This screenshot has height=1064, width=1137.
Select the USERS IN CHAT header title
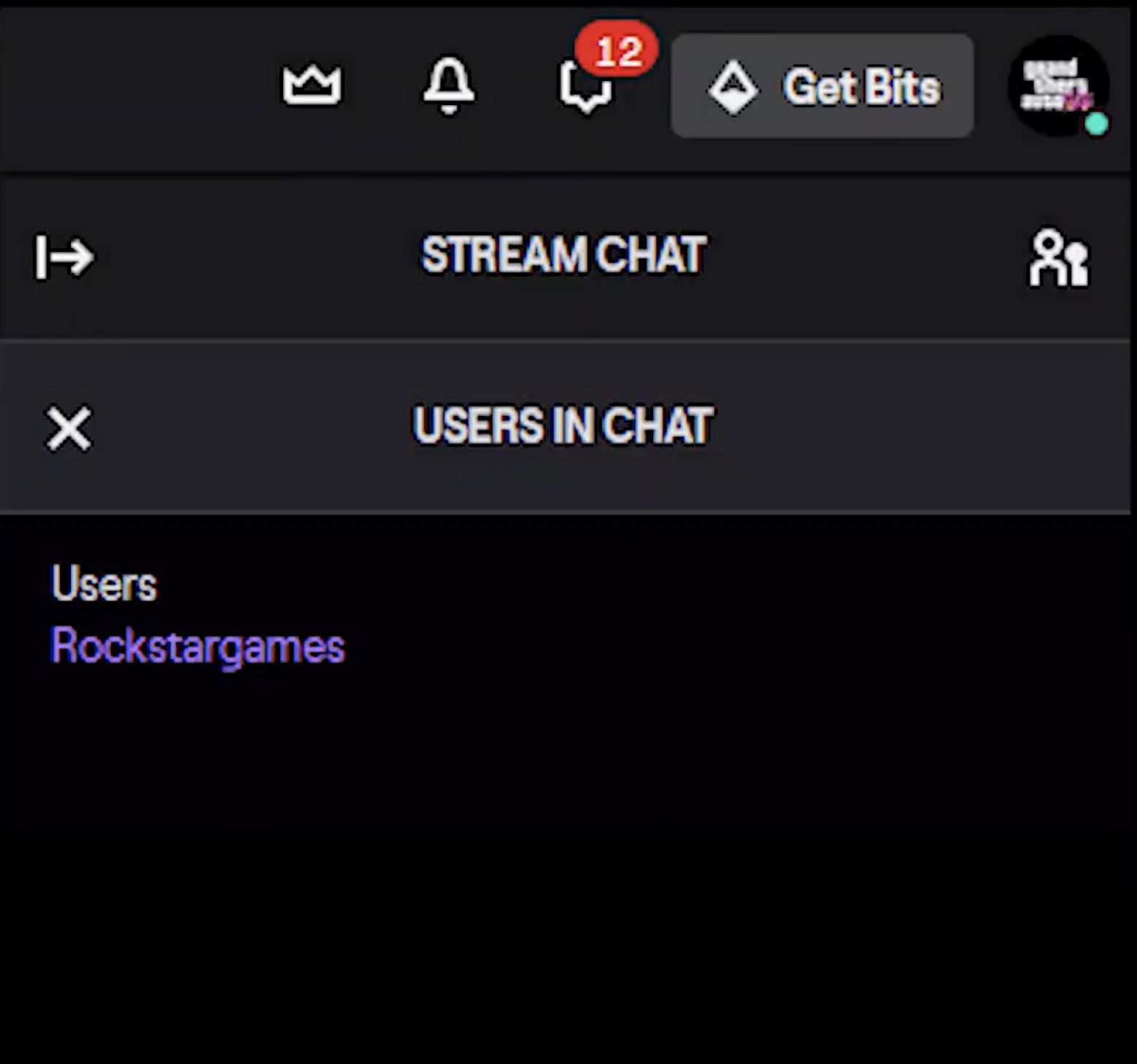coord(563,425)
